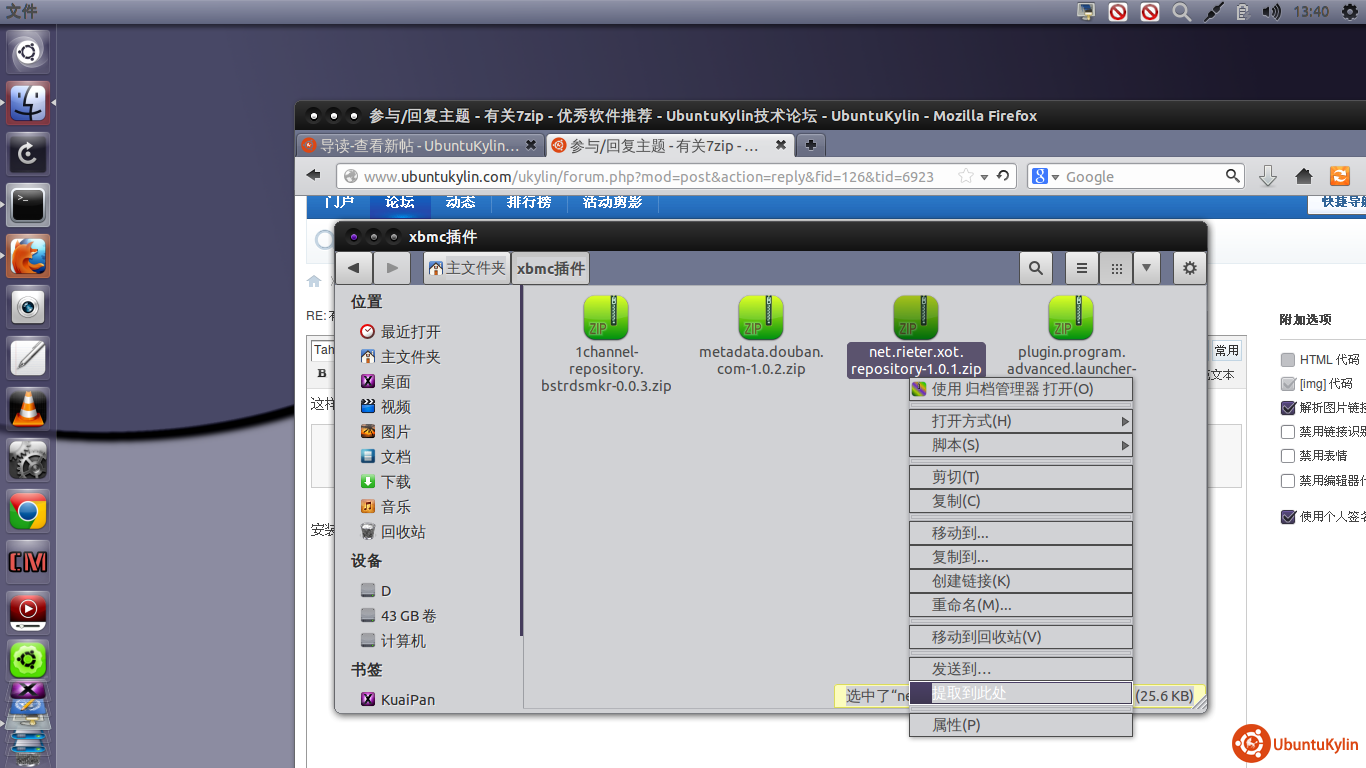
Task: Toggle the 禁用表情 checkbox
Action: (1288, 456)
